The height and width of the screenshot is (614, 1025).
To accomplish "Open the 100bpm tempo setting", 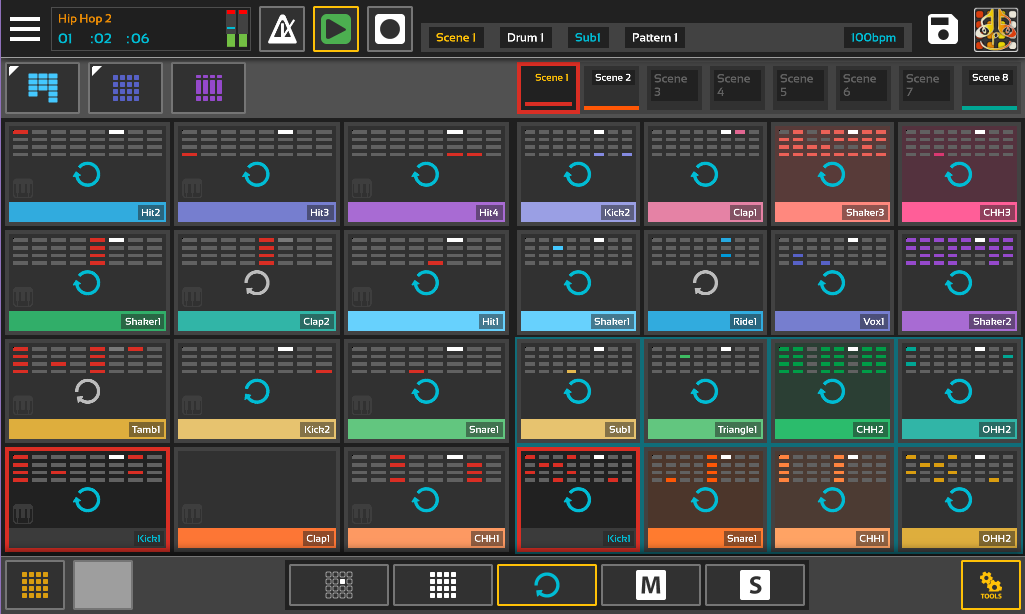I will pyautogui.click(x=875, y=38).
